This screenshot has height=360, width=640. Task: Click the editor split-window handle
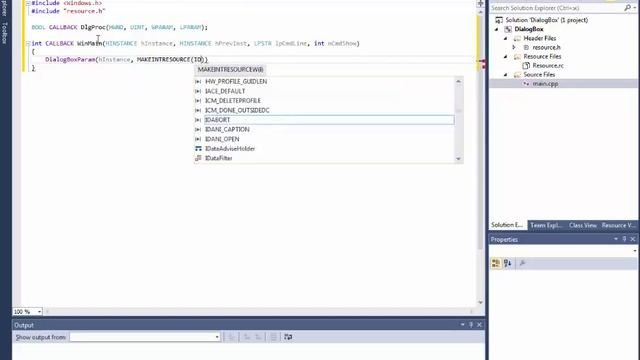pos(480,4)
